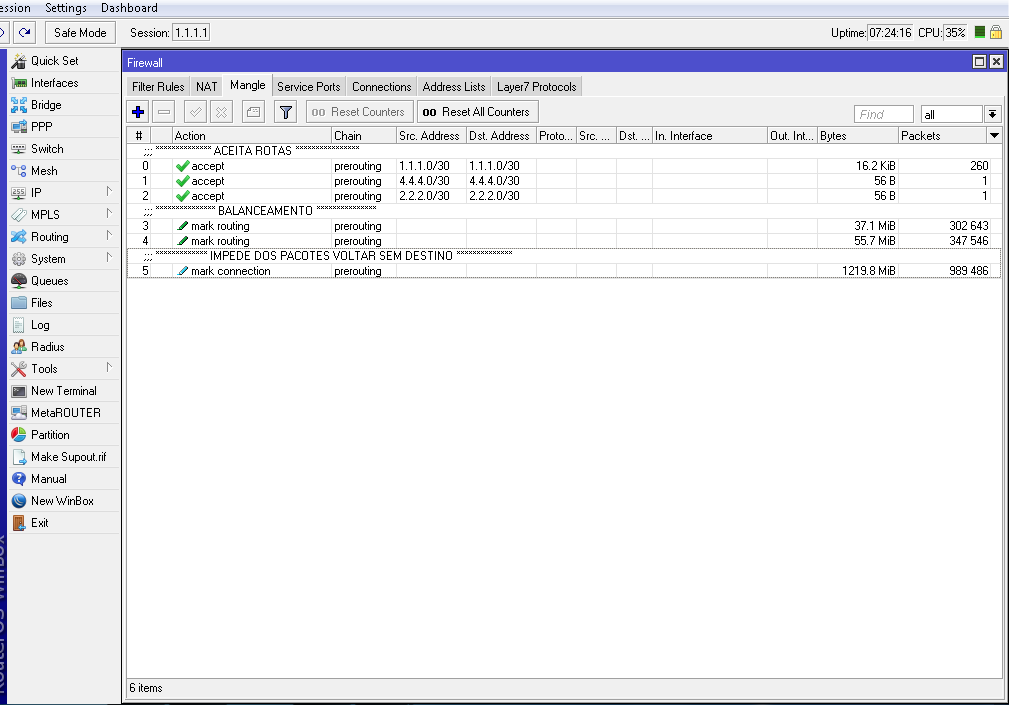Open Manual from the sidebar

[64, 479]
